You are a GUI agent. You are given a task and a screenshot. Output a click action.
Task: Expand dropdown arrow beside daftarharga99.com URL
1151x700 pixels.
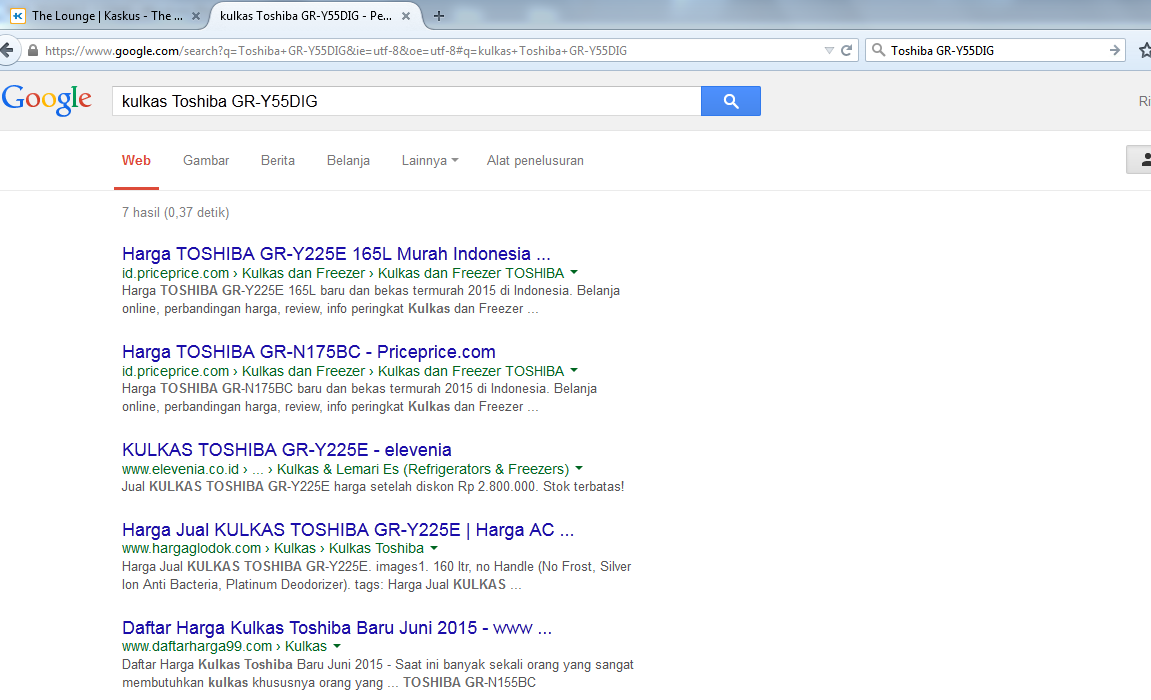(x=337, y=646)
